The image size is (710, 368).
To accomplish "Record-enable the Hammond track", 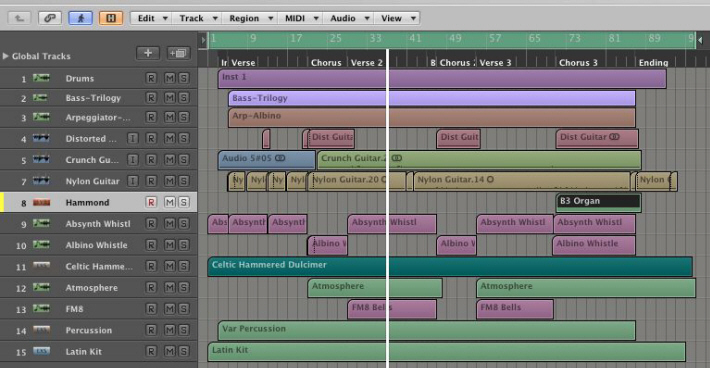I will 151,202.
